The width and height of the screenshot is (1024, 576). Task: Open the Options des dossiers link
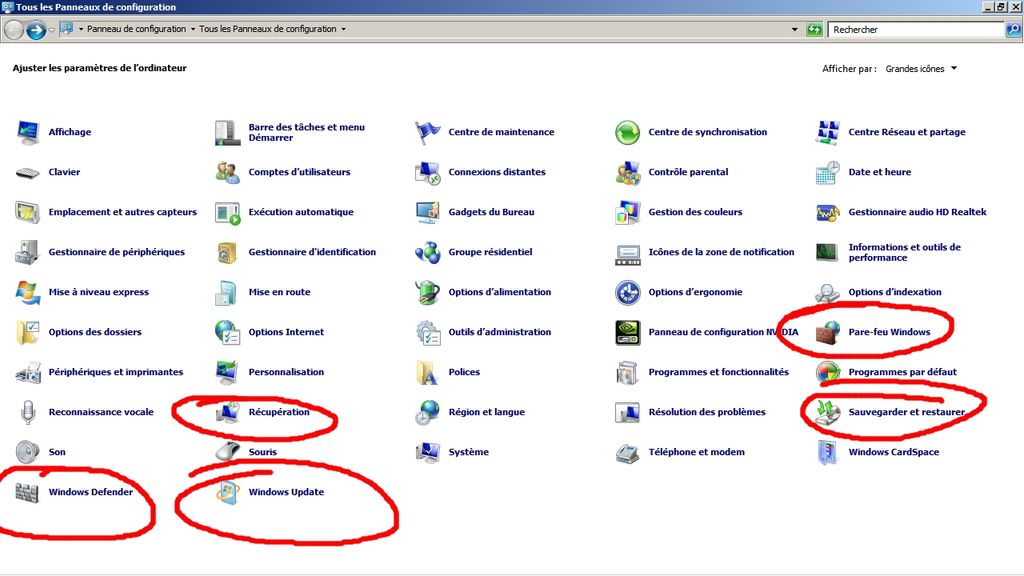[95, 332]
